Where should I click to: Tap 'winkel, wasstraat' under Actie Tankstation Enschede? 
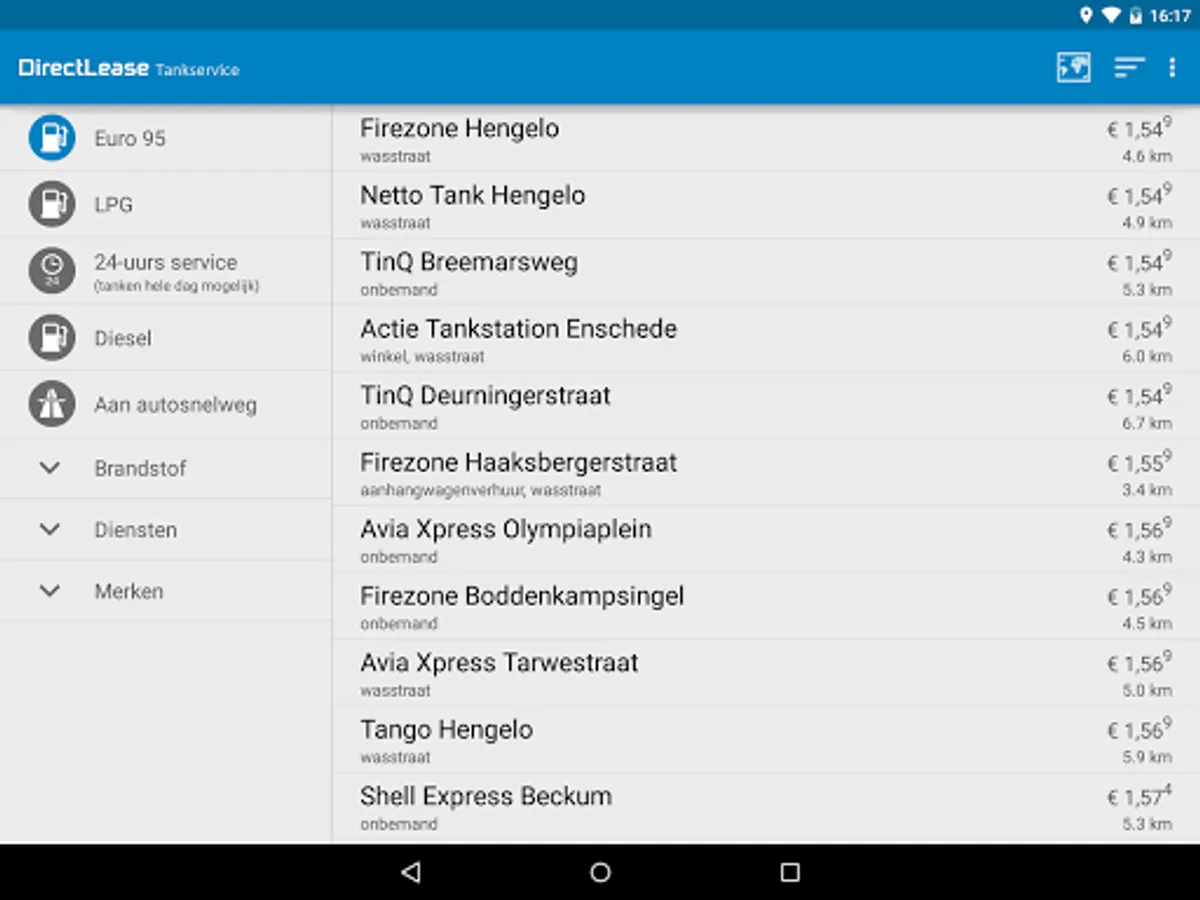click(422, 356)
